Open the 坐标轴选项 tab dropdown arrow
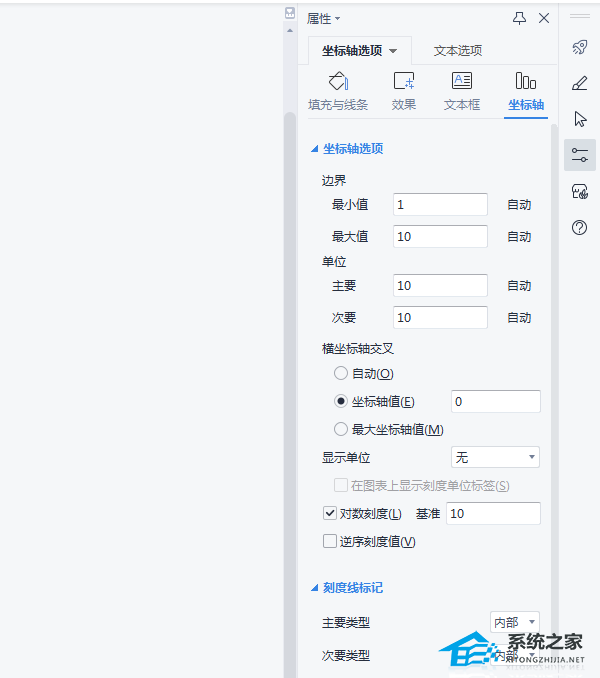This screenshot has height=678, width=600. click(393, 51)
